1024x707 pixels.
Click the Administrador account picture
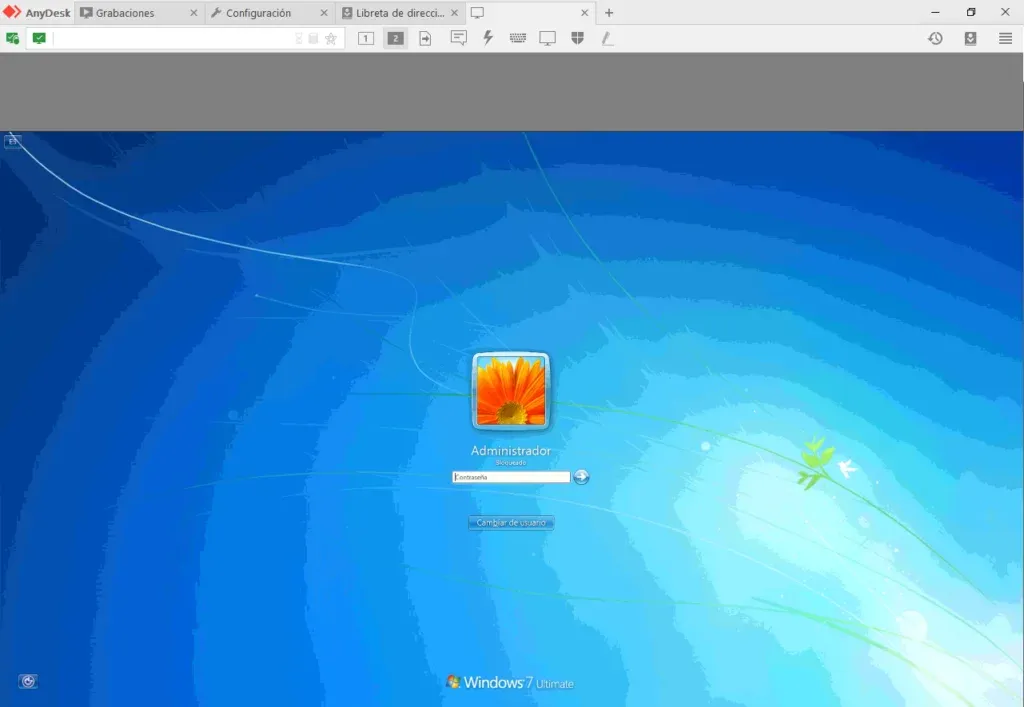511,391
